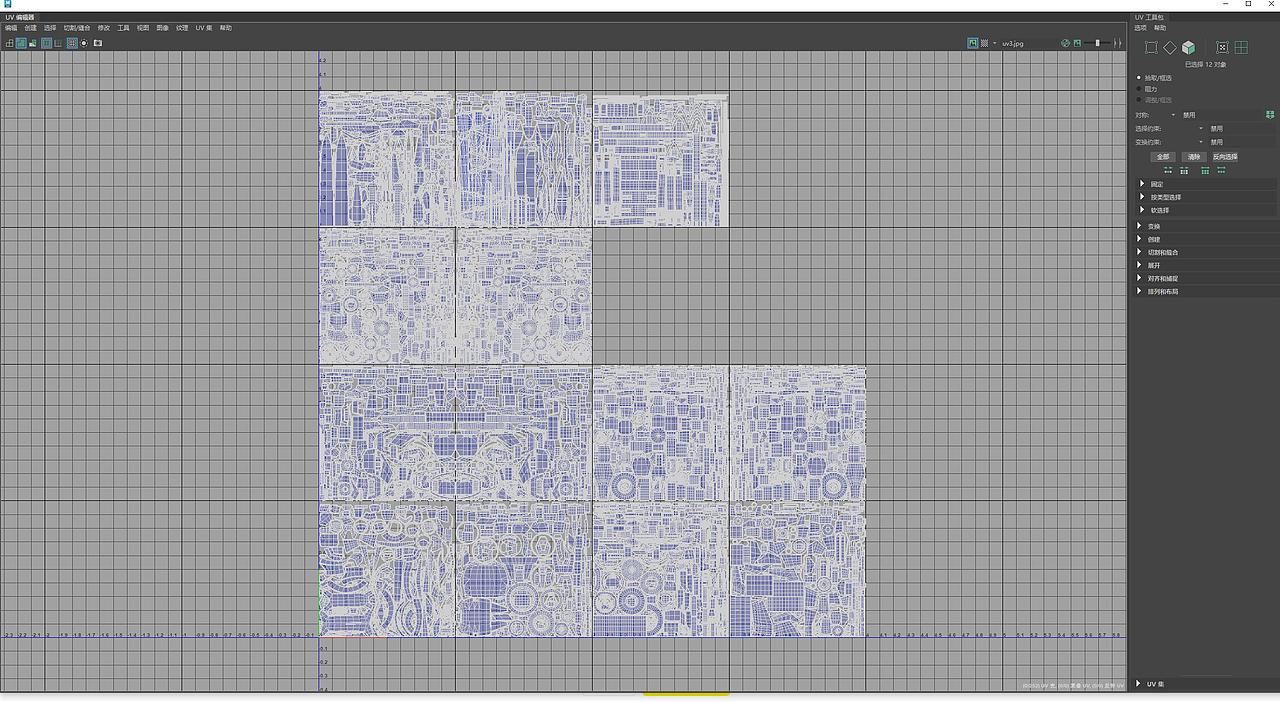
Task: Click the window maximize button
Action: (1248, 4)
